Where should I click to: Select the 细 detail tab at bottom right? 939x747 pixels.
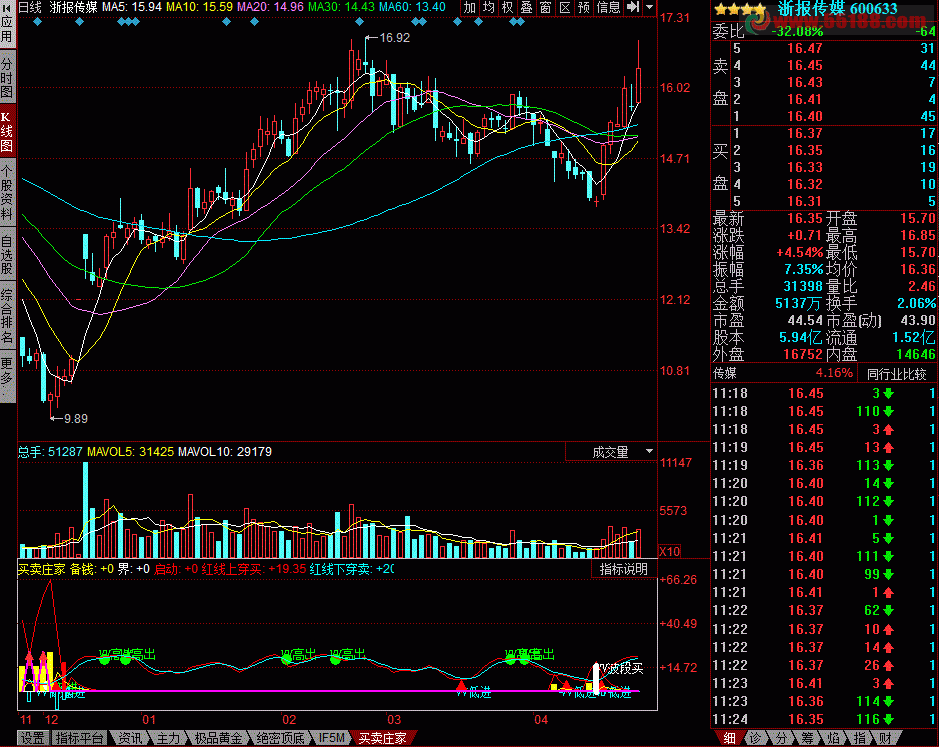point(729,739)
